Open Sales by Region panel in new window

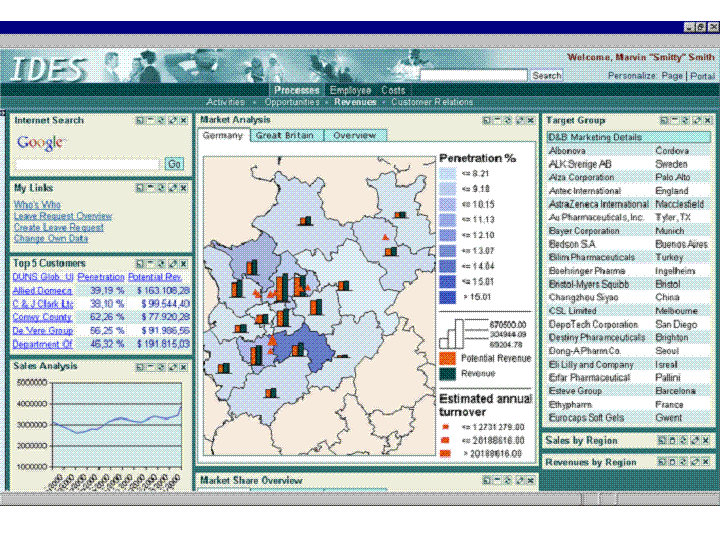tap(662, 440)
